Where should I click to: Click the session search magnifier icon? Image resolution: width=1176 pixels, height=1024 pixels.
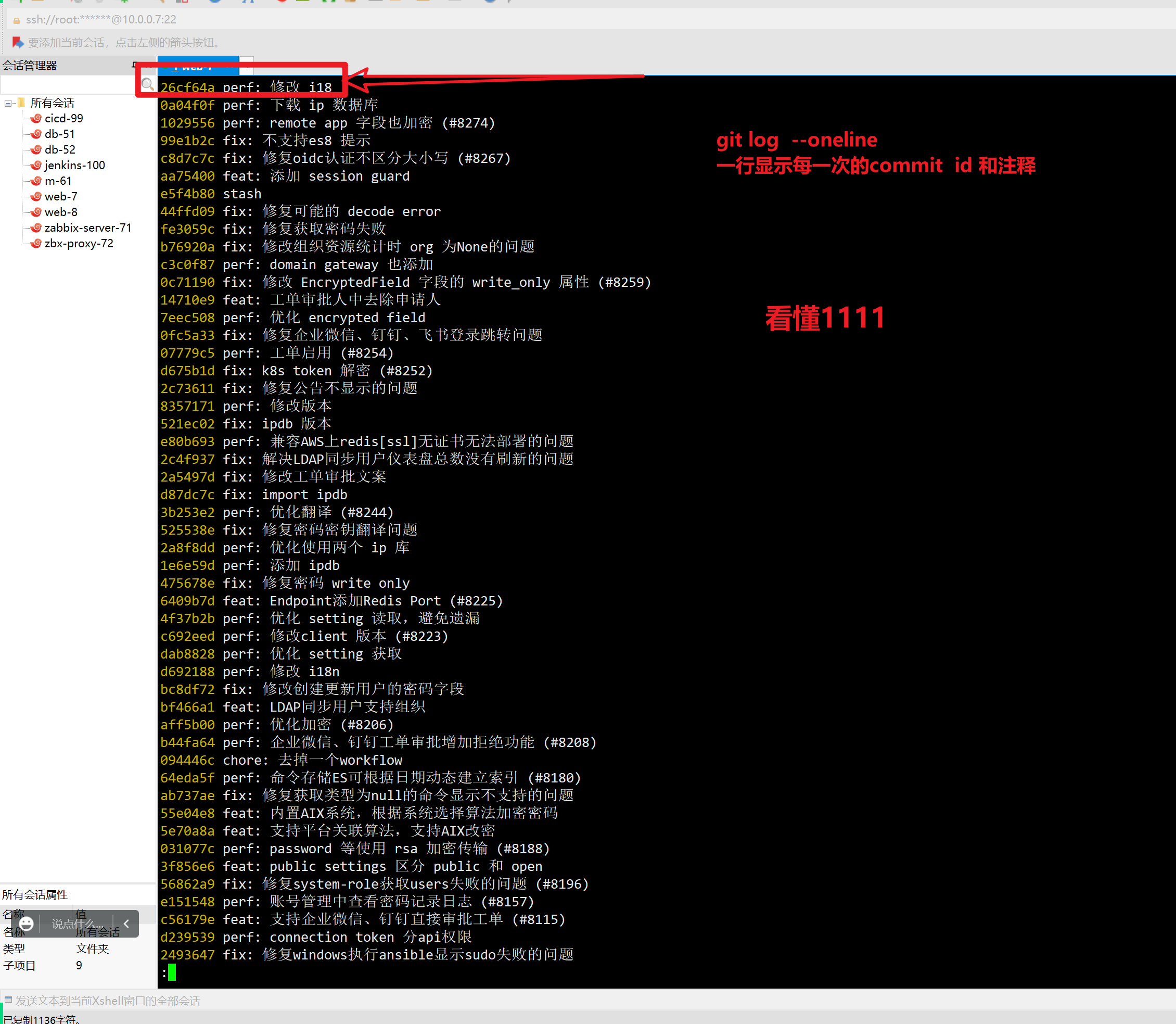coord(147,84)
